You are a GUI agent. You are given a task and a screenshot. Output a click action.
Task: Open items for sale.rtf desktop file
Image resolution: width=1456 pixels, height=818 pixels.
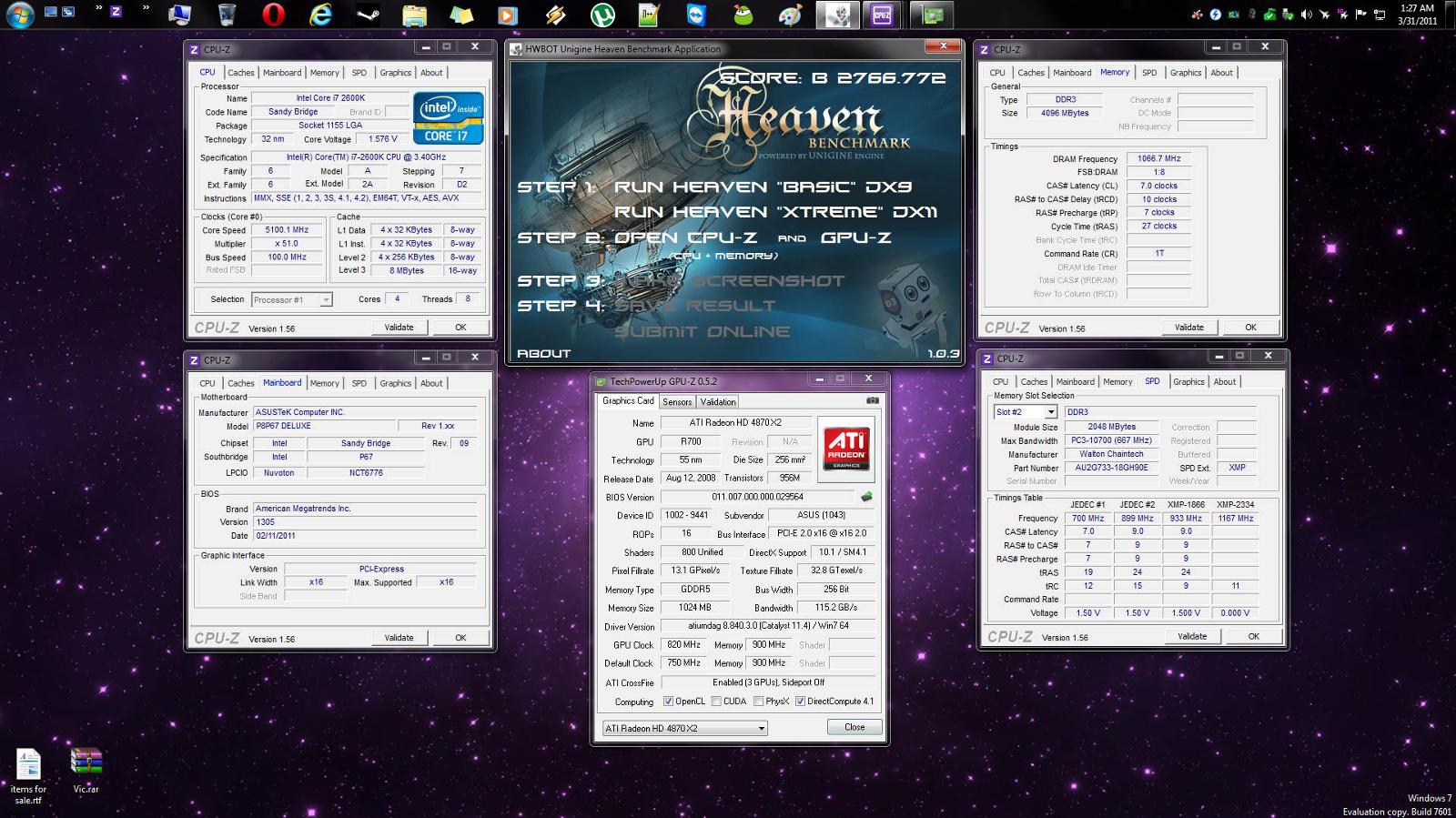pyautogui.click(x=28, y=775)
